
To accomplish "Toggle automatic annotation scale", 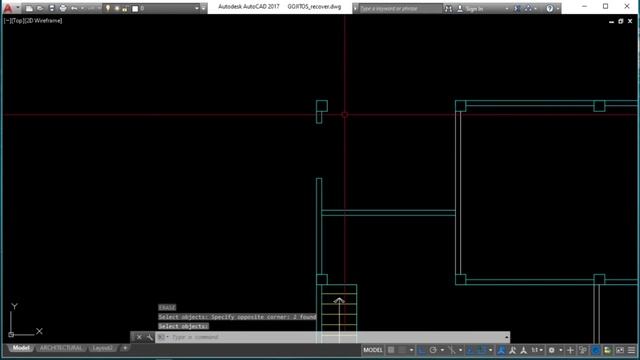I will pyautogui.click(x=513, y=350).
